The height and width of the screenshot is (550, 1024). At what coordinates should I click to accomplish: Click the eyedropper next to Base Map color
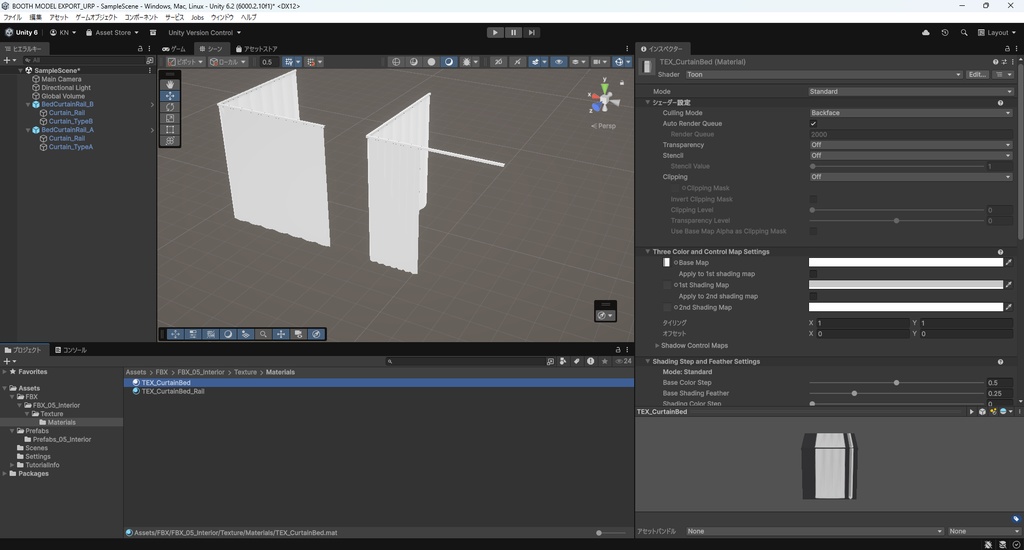click(x=1009, y=263)
